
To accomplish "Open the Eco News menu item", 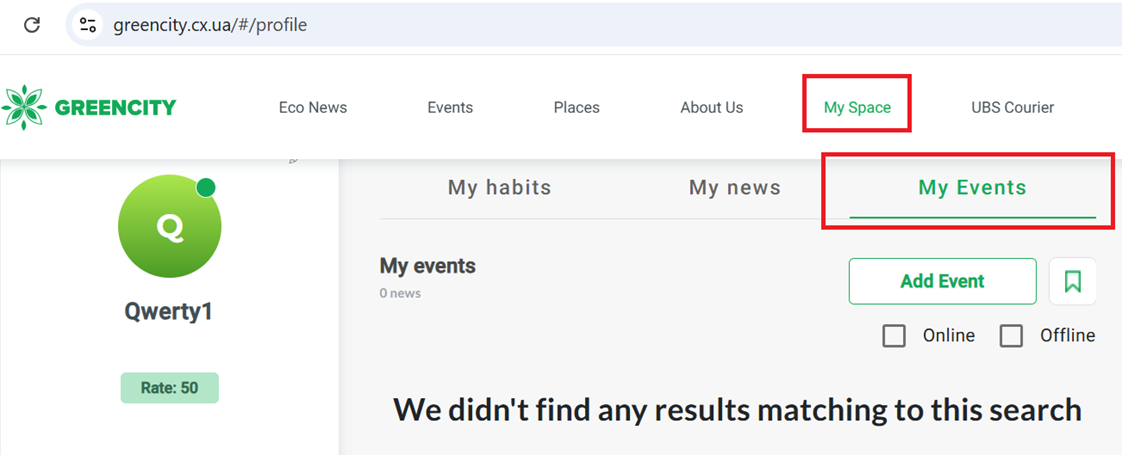I will click(x=313, y=108).
